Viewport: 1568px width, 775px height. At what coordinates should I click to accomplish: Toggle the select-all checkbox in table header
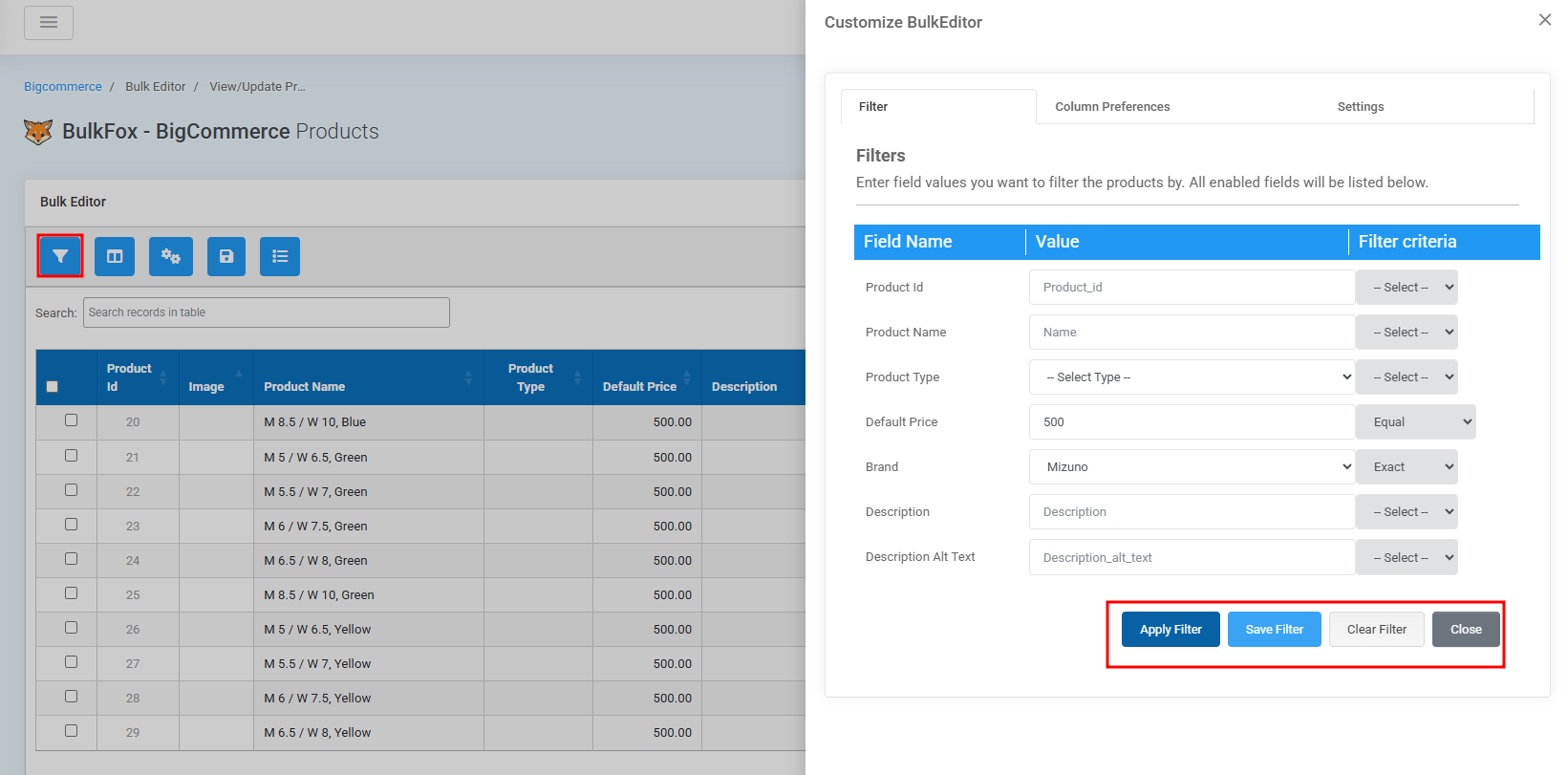tap(53, 387)
